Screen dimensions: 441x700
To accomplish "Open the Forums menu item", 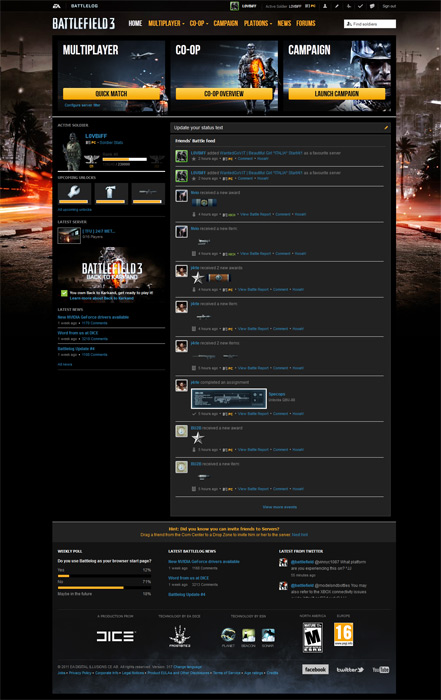I will click(x=306, y=23).
